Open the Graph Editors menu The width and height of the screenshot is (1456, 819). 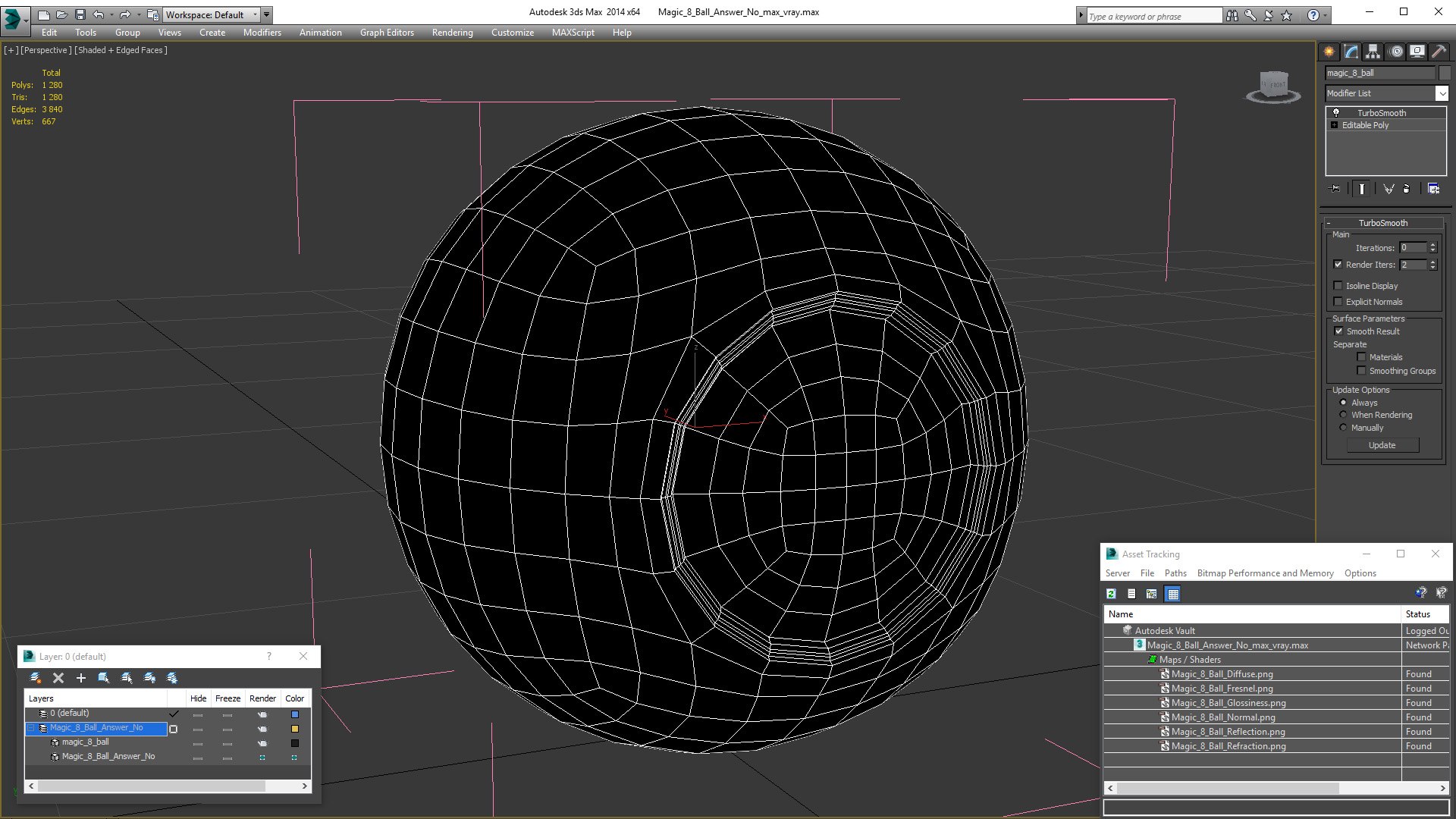(387, 33)
